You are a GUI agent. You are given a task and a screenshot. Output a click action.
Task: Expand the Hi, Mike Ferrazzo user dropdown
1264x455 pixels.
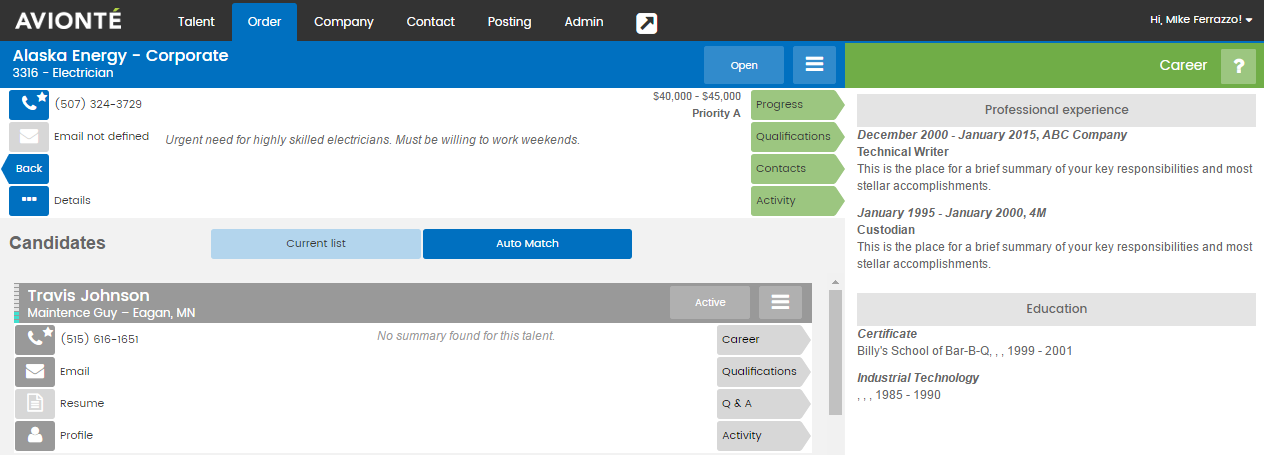(x=1201, y=20)
